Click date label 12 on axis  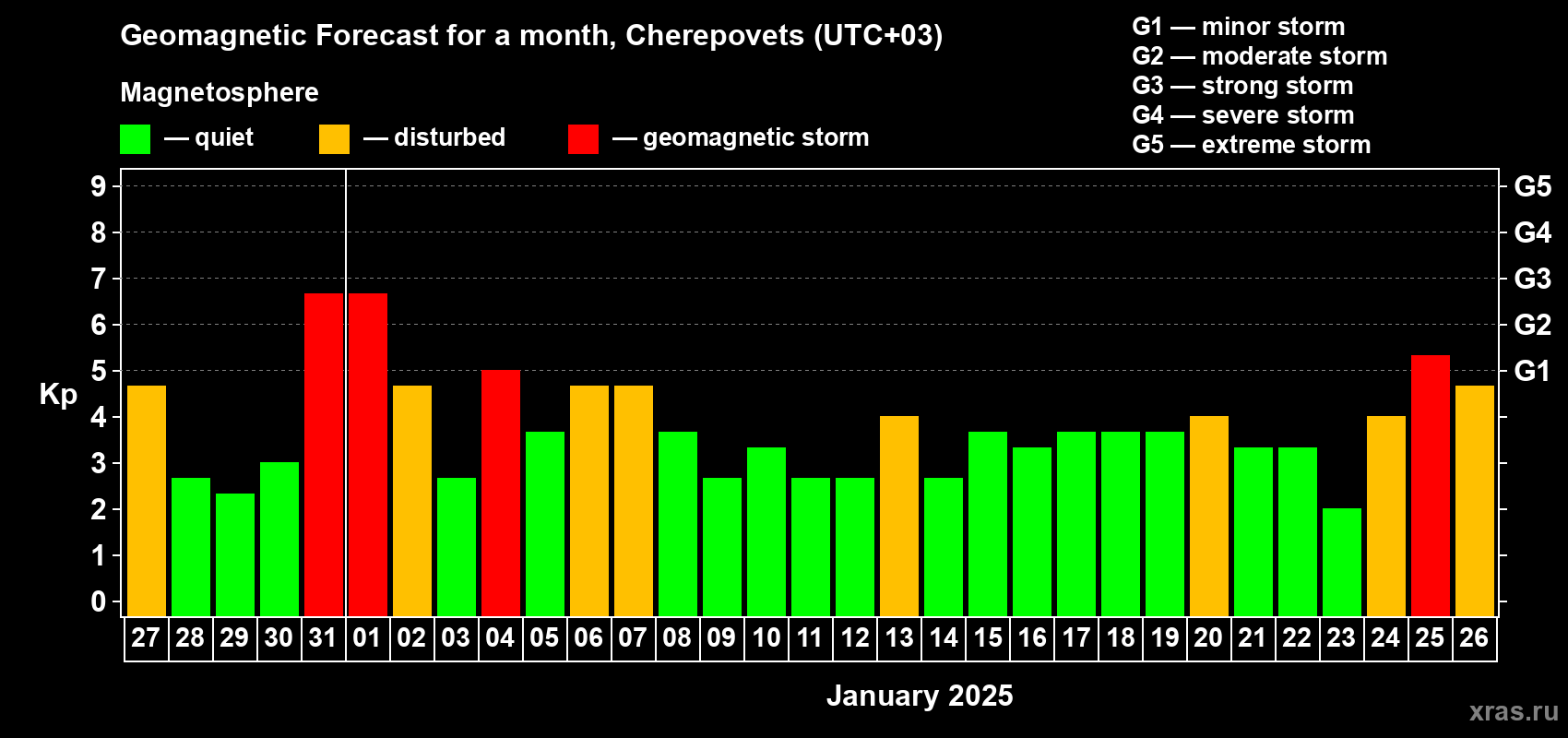(855, 638)
